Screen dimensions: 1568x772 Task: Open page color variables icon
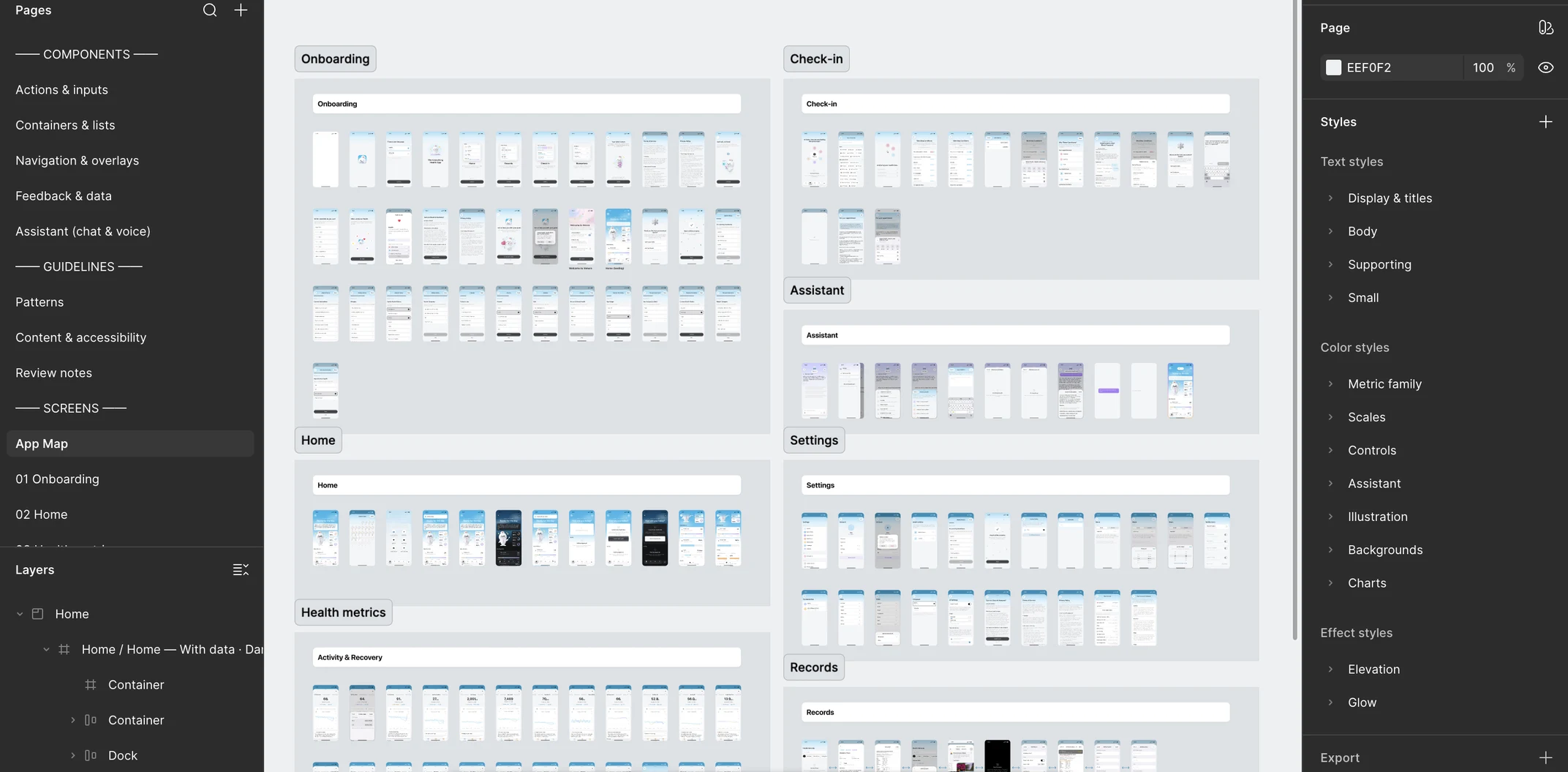[1545, 28]
